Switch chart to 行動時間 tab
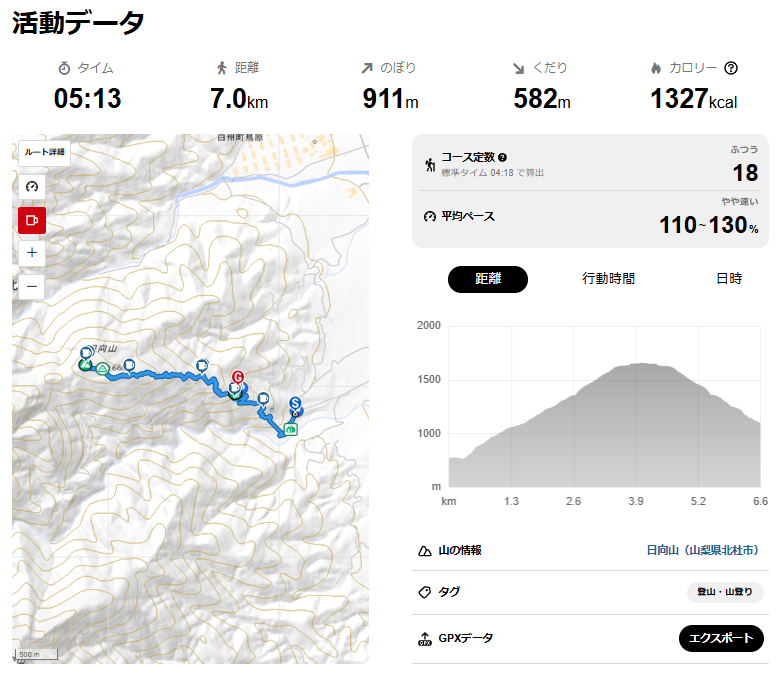Image resolution: width=781 pixels, height=676 pixels. [x=608, y=278]
